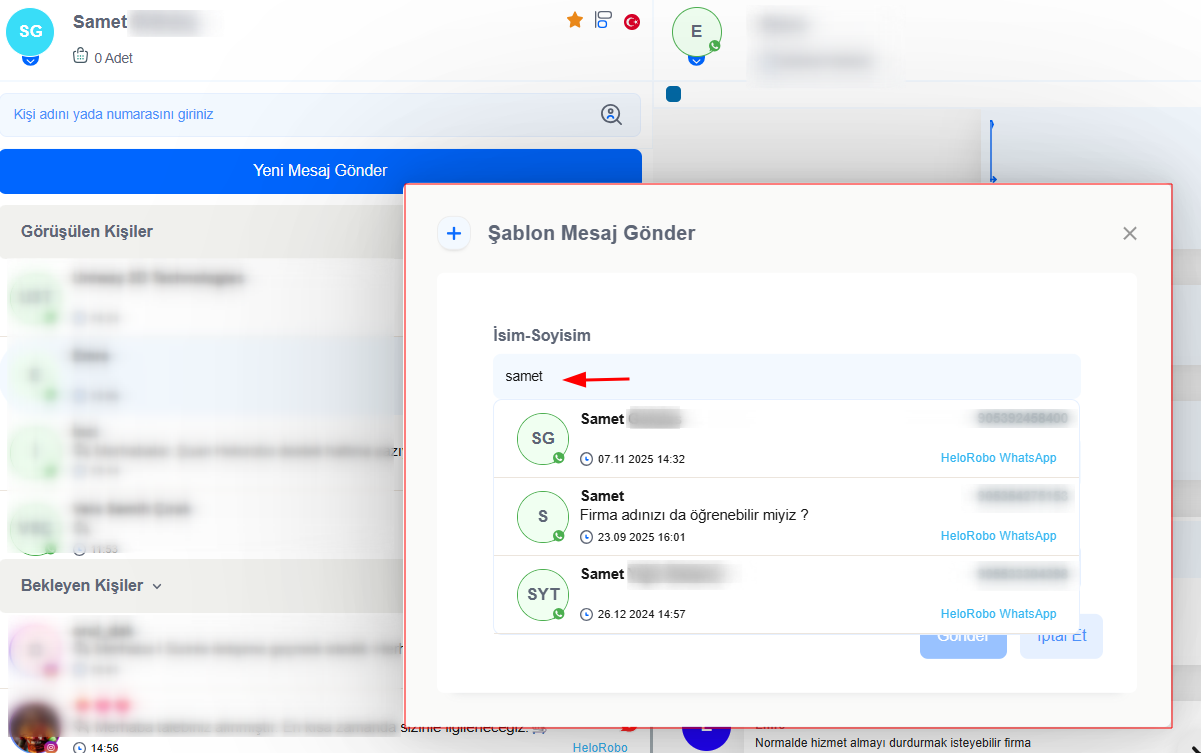
Task: Click the layout panel icon beside star
Action: click(603, 20)
